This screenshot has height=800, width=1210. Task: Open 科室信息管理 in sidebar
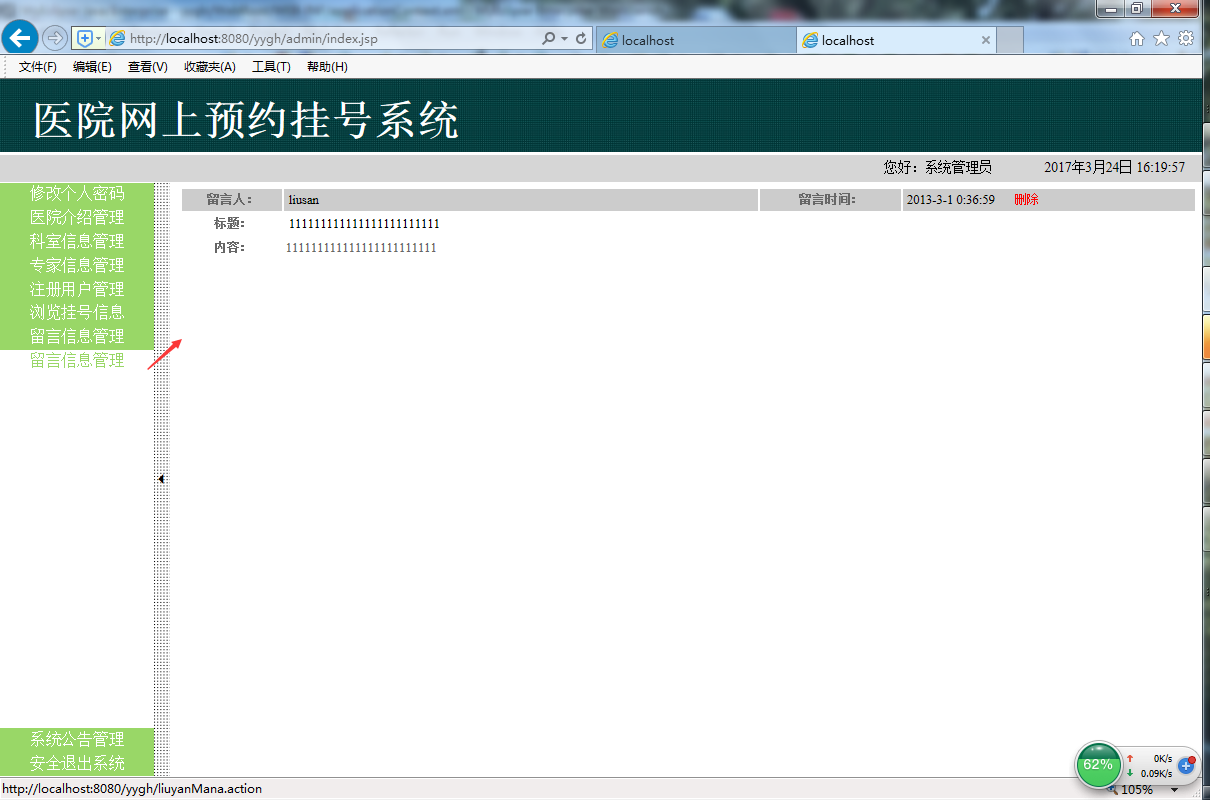(x=77, y=241)
